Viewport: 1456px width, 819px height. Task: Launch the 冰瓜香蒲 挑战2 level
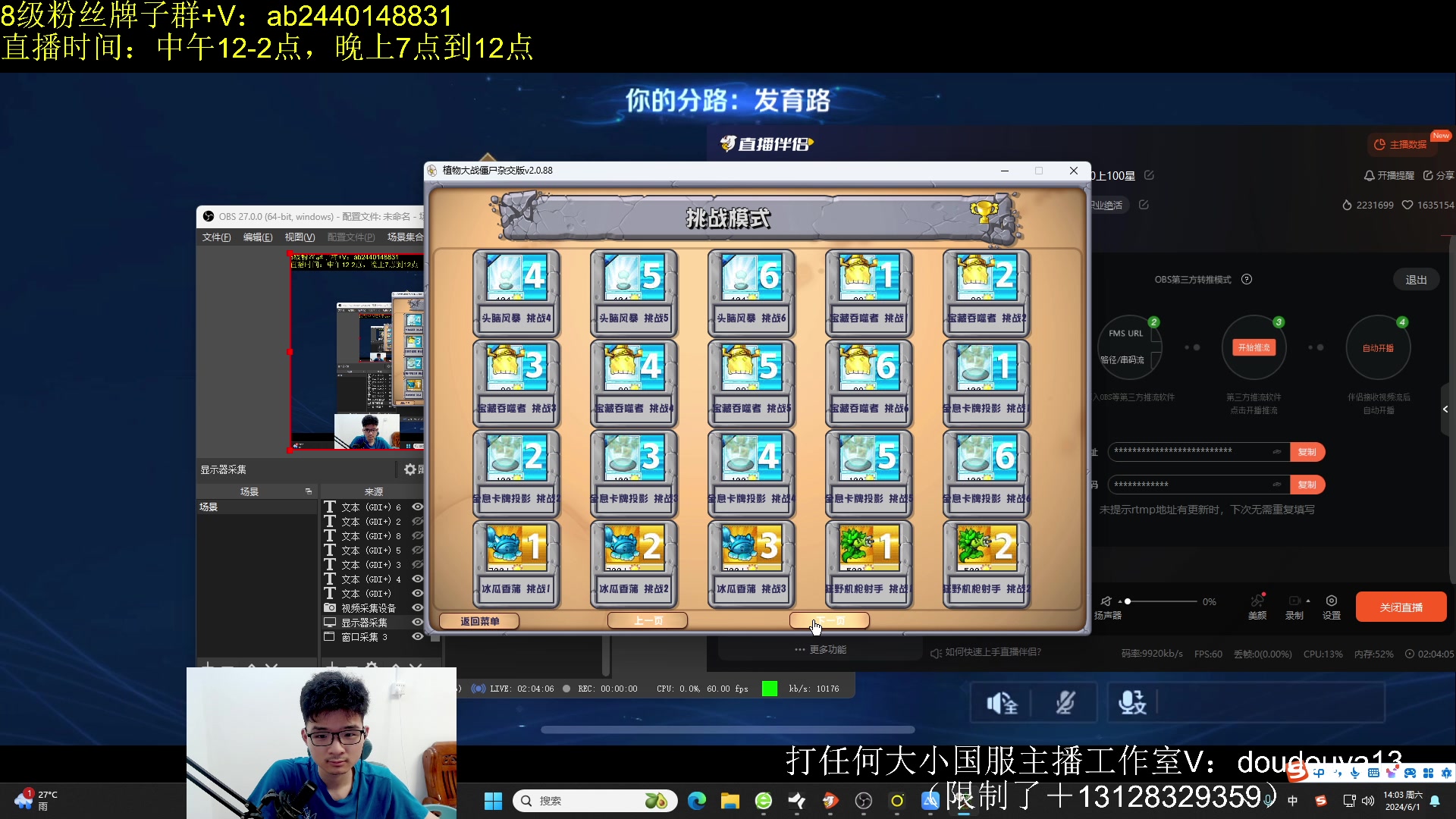634,563
